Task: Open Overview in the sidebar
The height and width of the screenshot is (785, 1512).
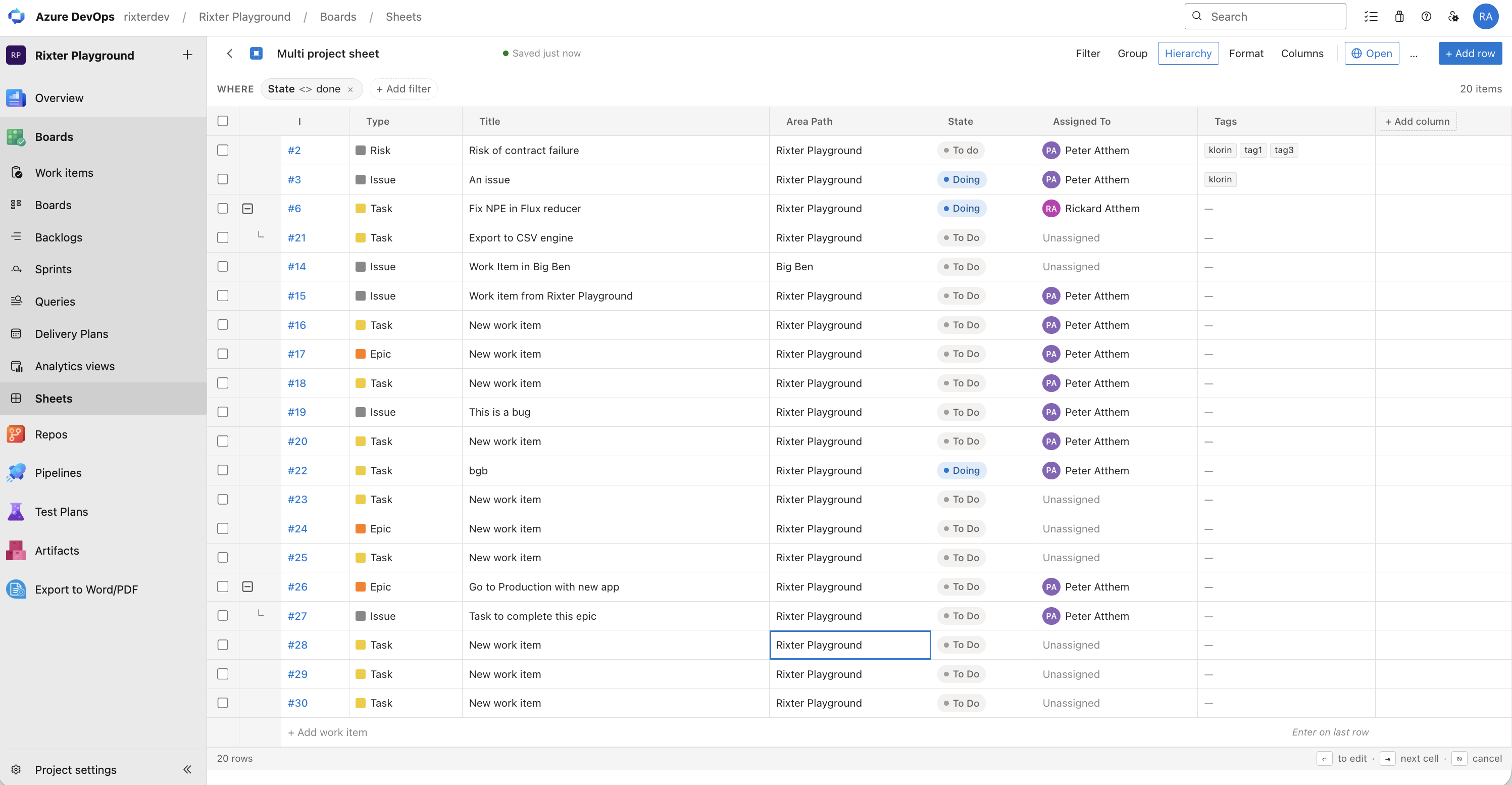Action: 104,98
